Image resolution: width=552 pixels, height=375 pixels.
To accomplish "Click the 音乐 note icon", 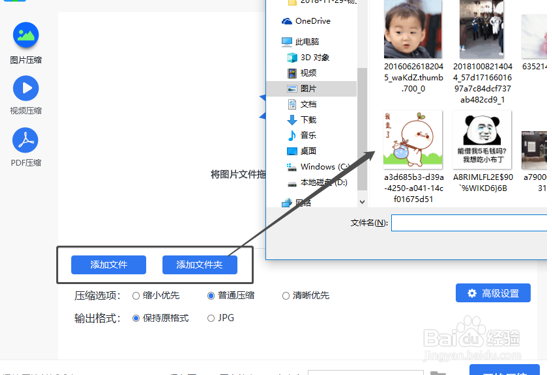I will [292, 135].
